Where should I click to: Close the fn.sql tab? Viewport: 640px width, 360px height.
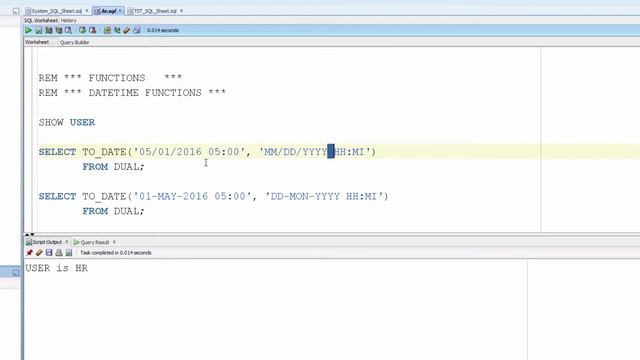coord(120,11)
